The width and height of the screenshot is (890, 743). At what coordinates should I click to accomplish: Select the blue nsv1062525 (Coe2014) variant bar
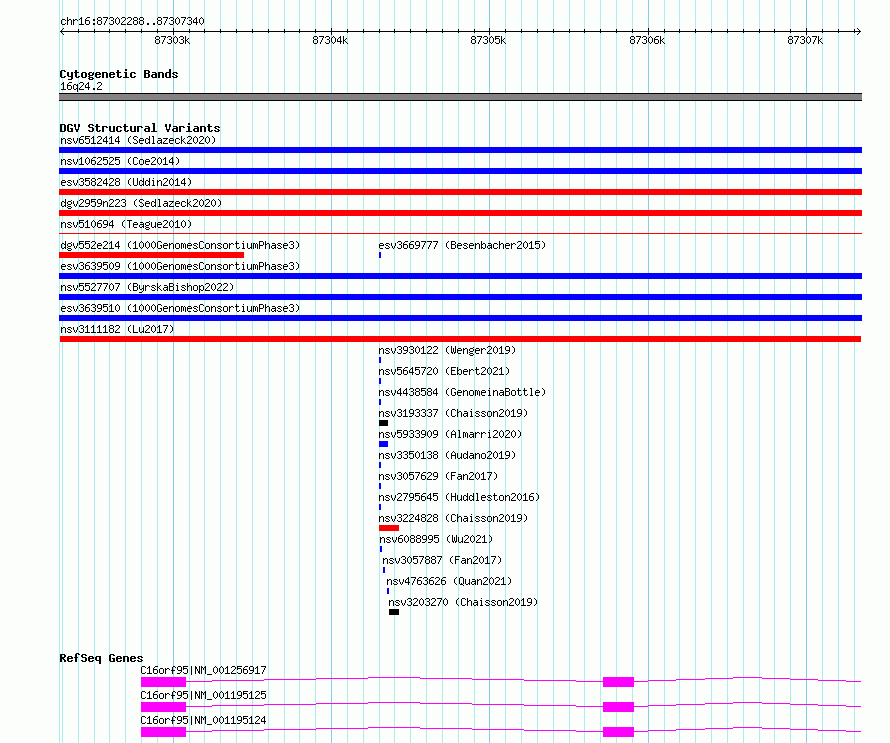(x=460, y=171)
